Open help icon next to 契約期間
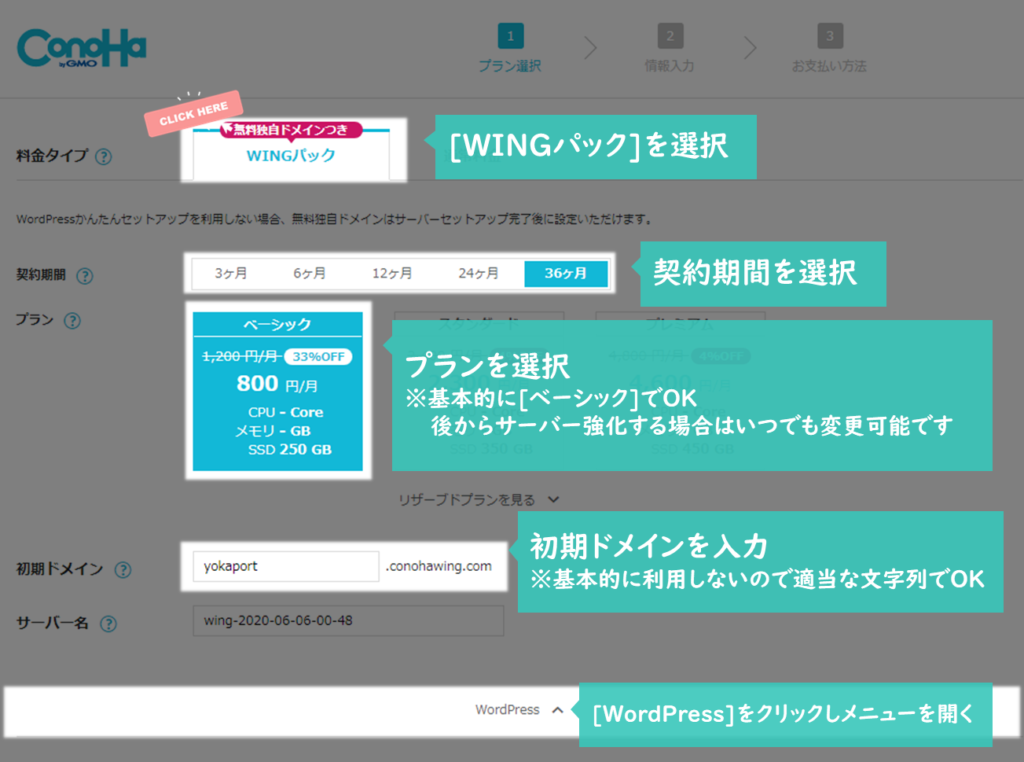The image size is (1024, 762). [84, 276]
